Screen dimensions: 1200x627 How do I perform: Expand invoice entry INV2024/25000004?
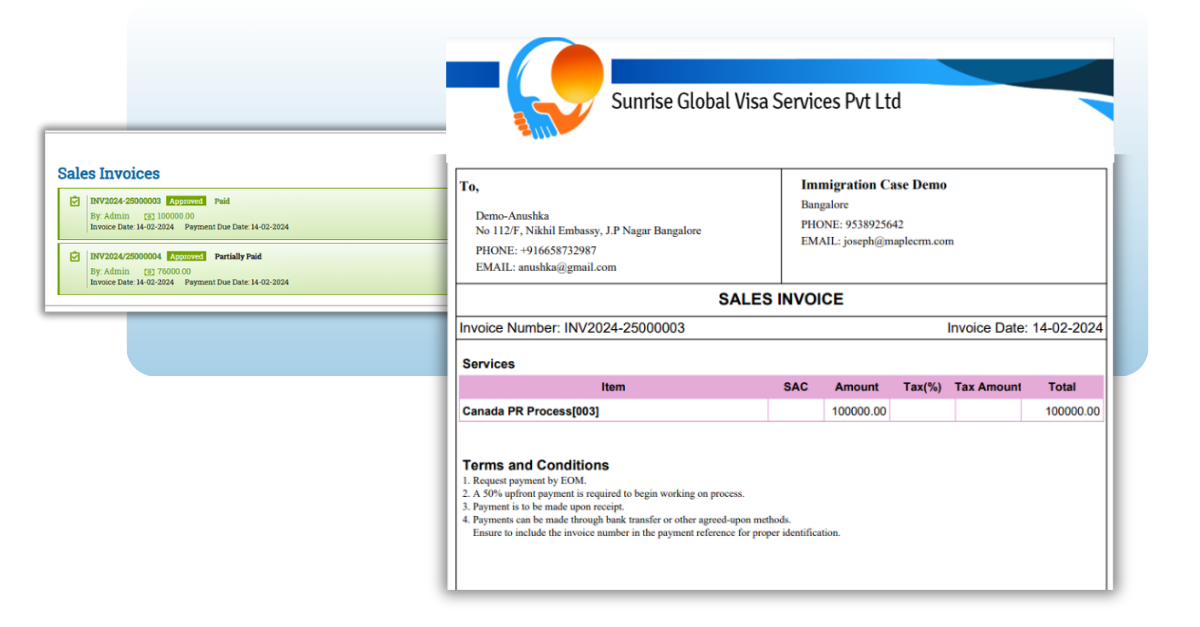pos(128,256)
